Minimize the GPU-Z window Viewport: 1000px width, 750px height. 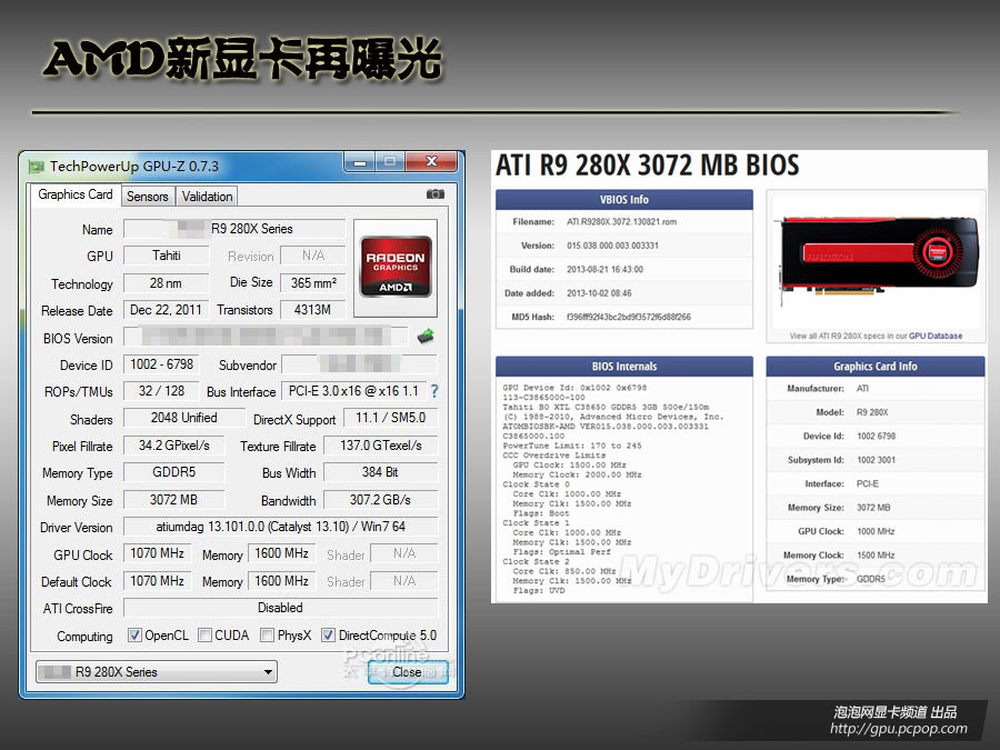coord(360,162)
